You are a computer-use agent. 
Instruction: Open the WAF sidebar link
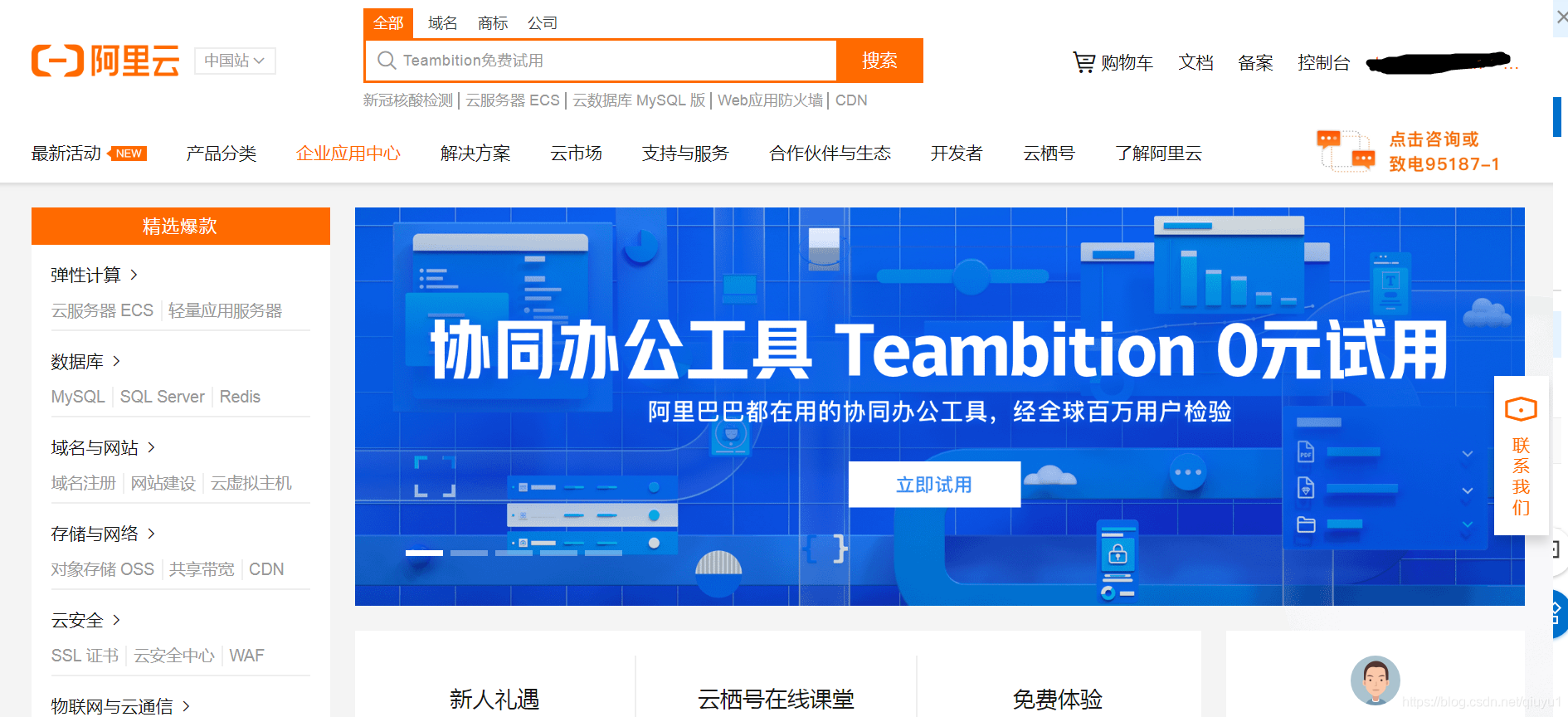point(246,656)
